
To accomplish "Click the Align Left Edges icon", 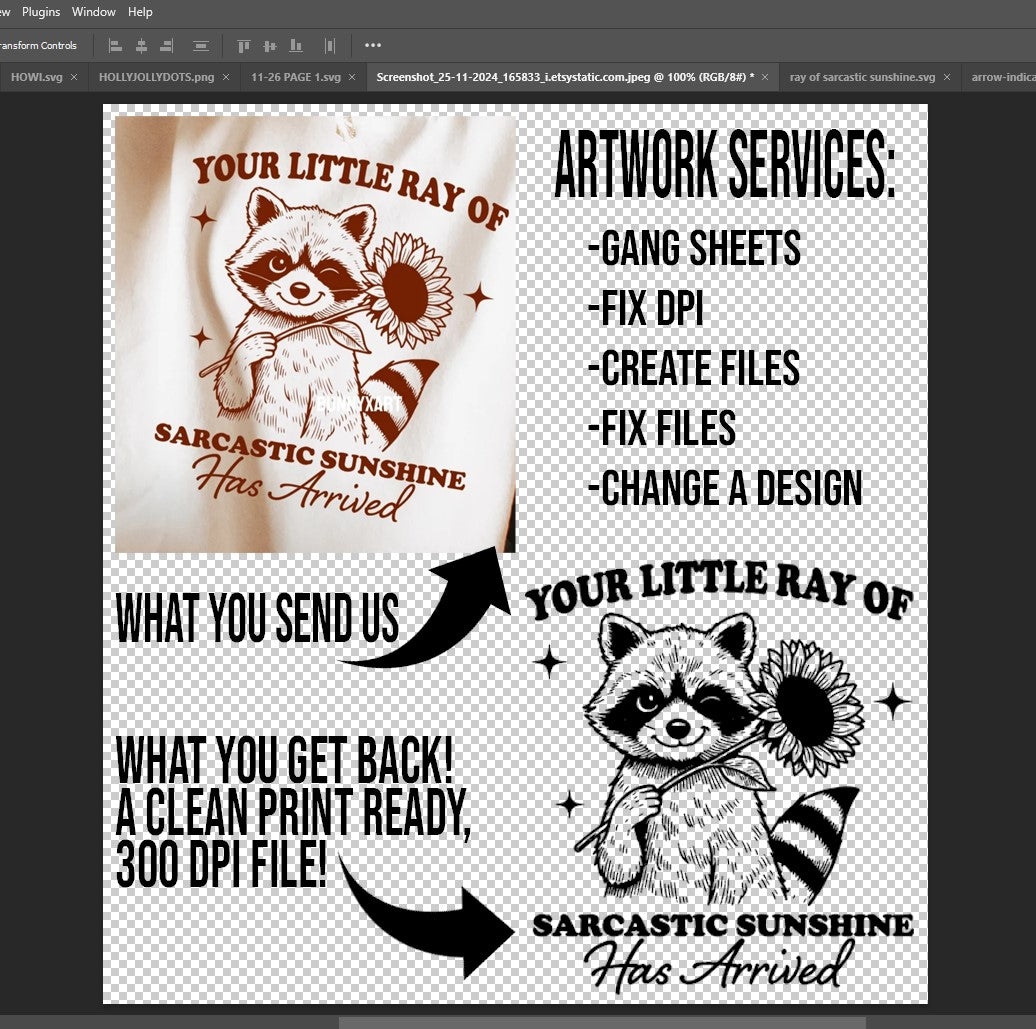I will (115, 46).
